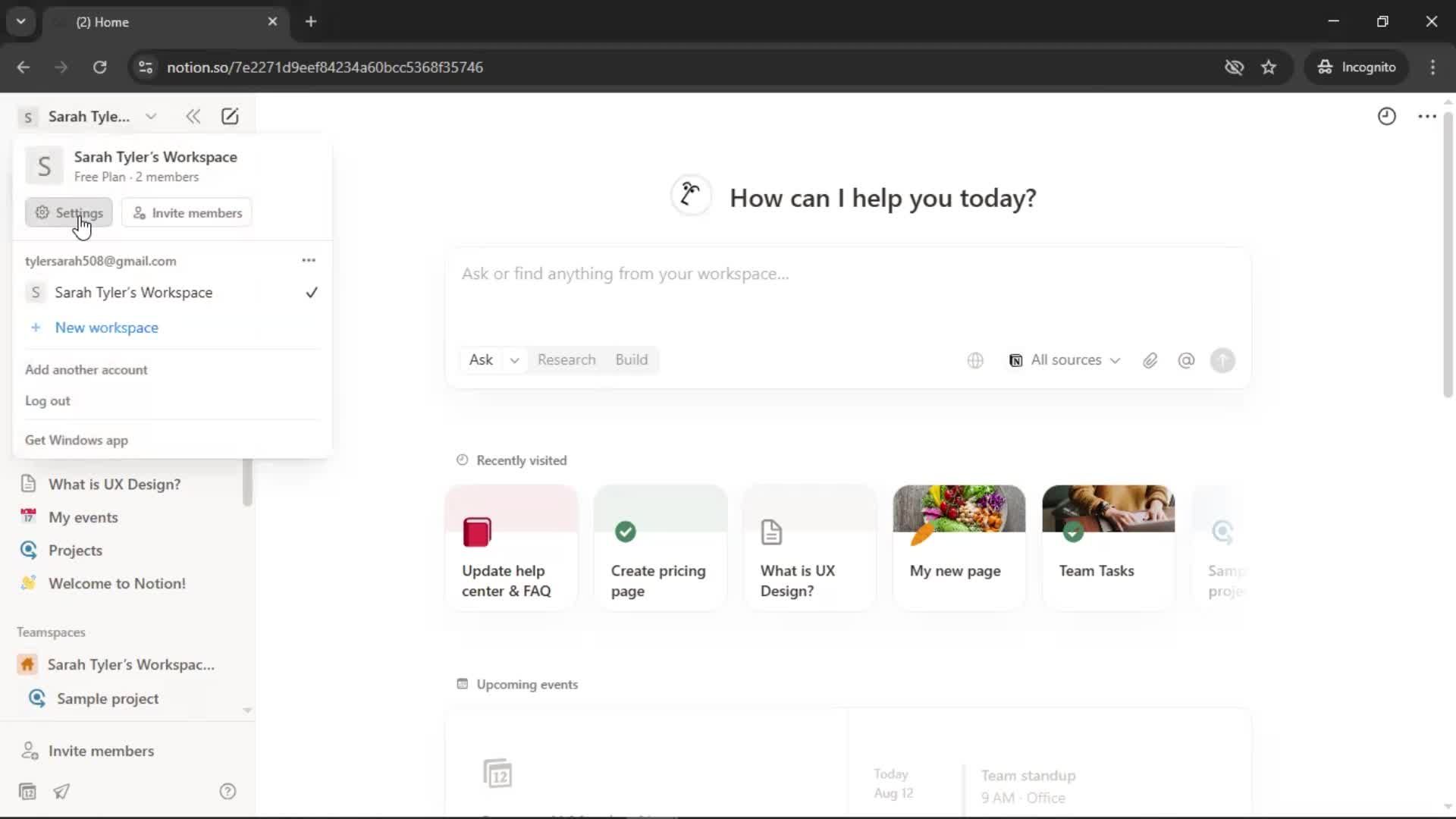This screenshot has height=819, width=1456.
Task: Expand the Sarah Tyle... workspace switcher chevron
Action: 151,116
